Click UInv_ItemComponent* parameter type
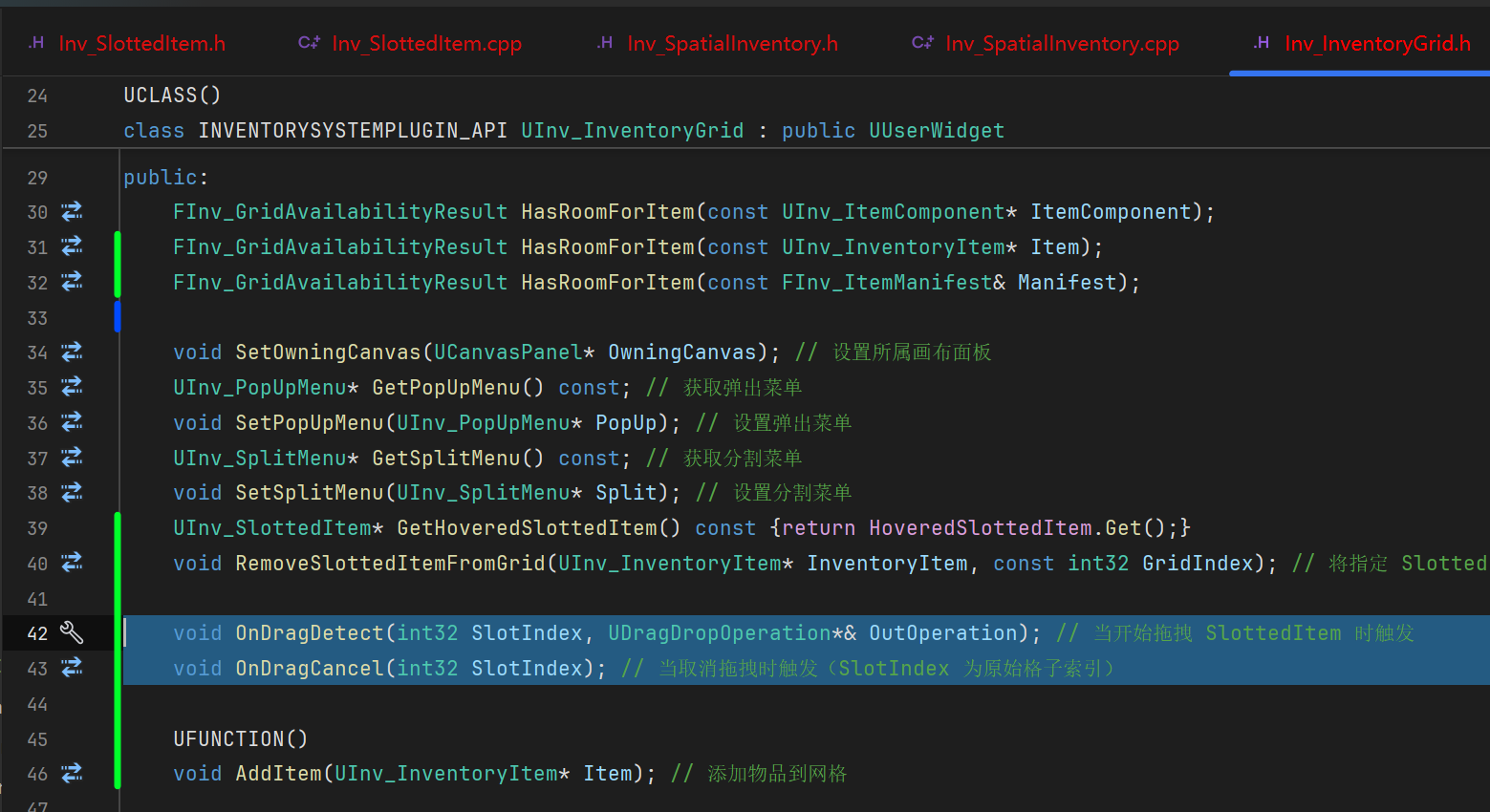The height and width of the screenshot is (812, 1490). (x=899, y=211)
